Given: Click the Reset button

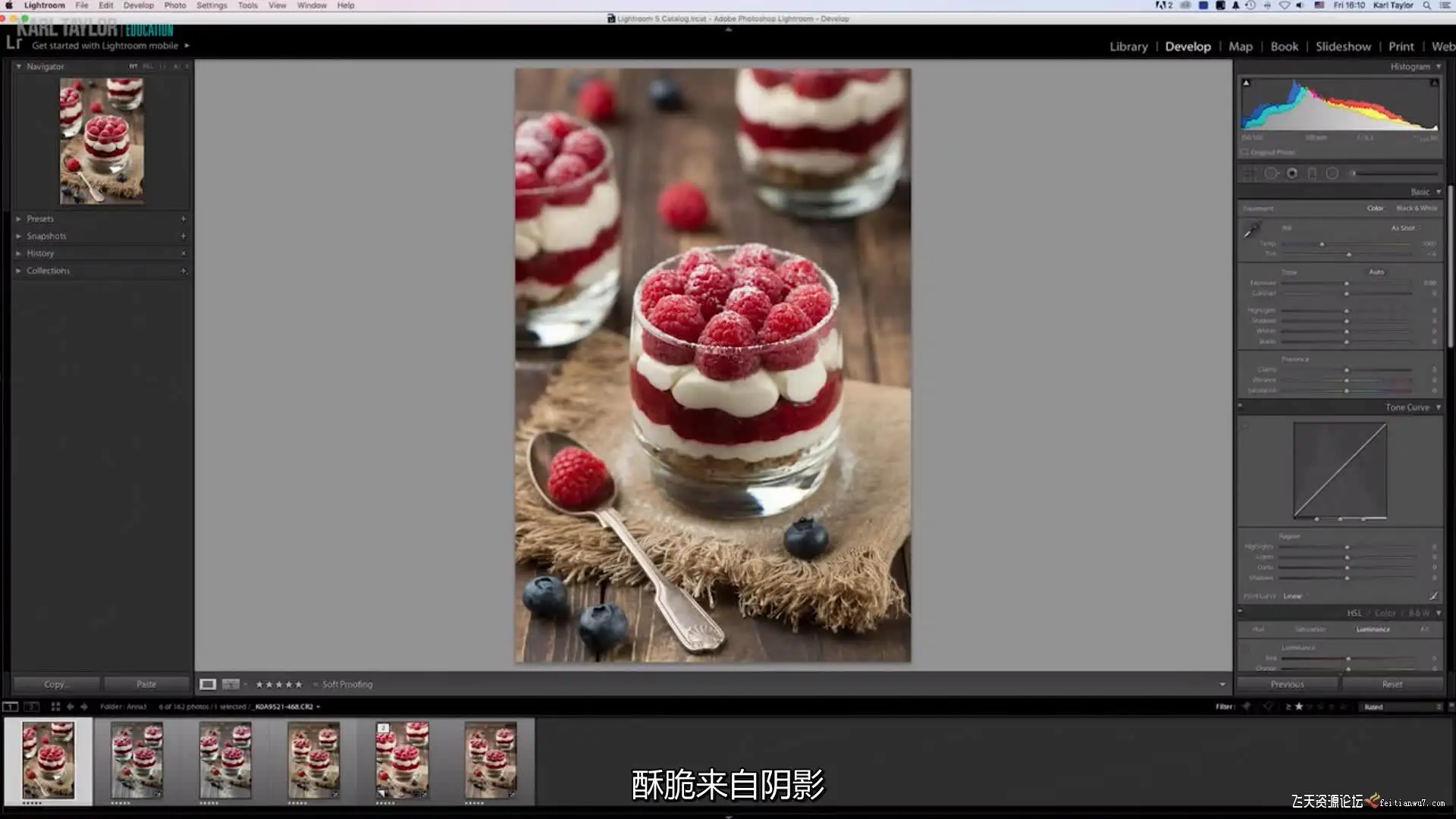Looking at the screenshot, I should (1392, 684).
